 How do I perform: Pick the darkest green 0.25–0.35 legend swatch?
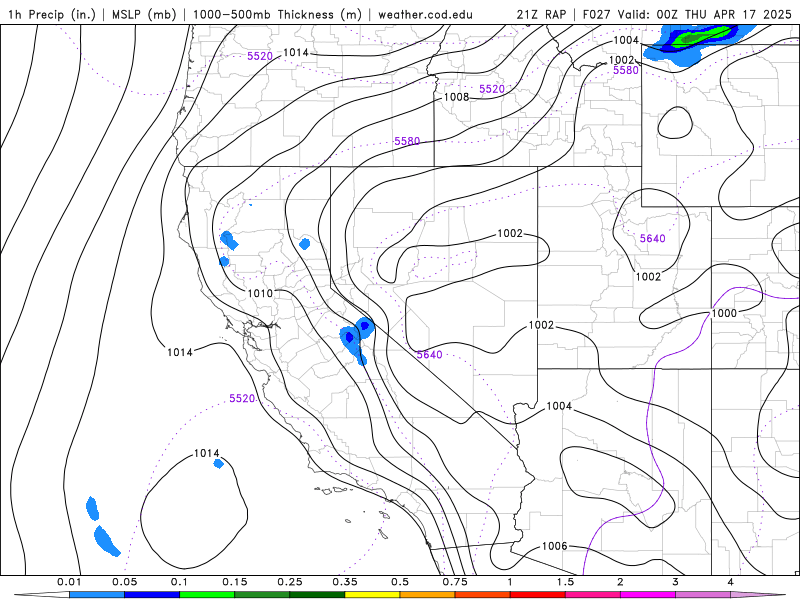[317, 595]
